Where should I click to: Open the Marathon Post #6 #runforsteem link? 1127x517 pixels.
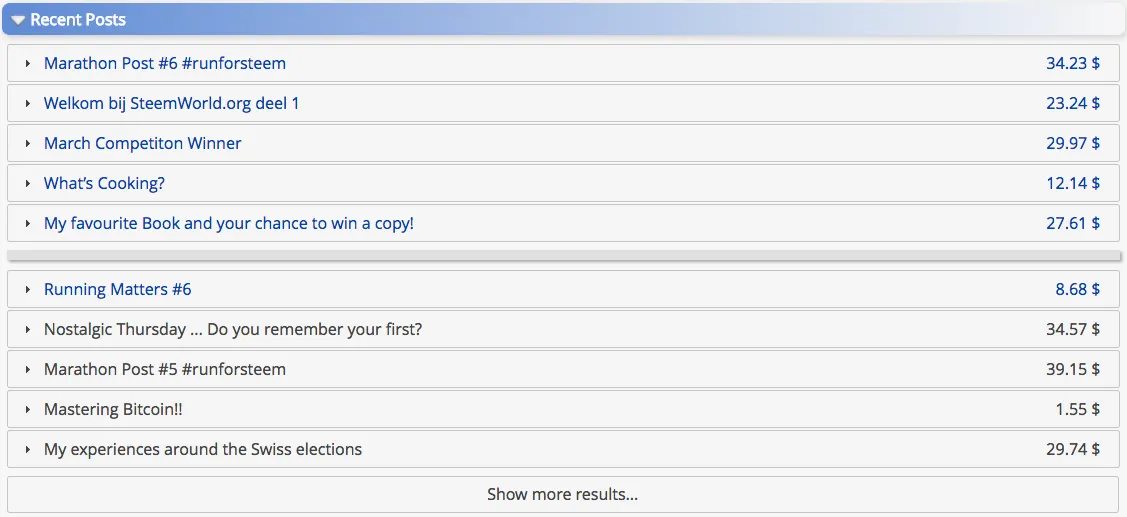pyautogui.click(x=165, y=63)
